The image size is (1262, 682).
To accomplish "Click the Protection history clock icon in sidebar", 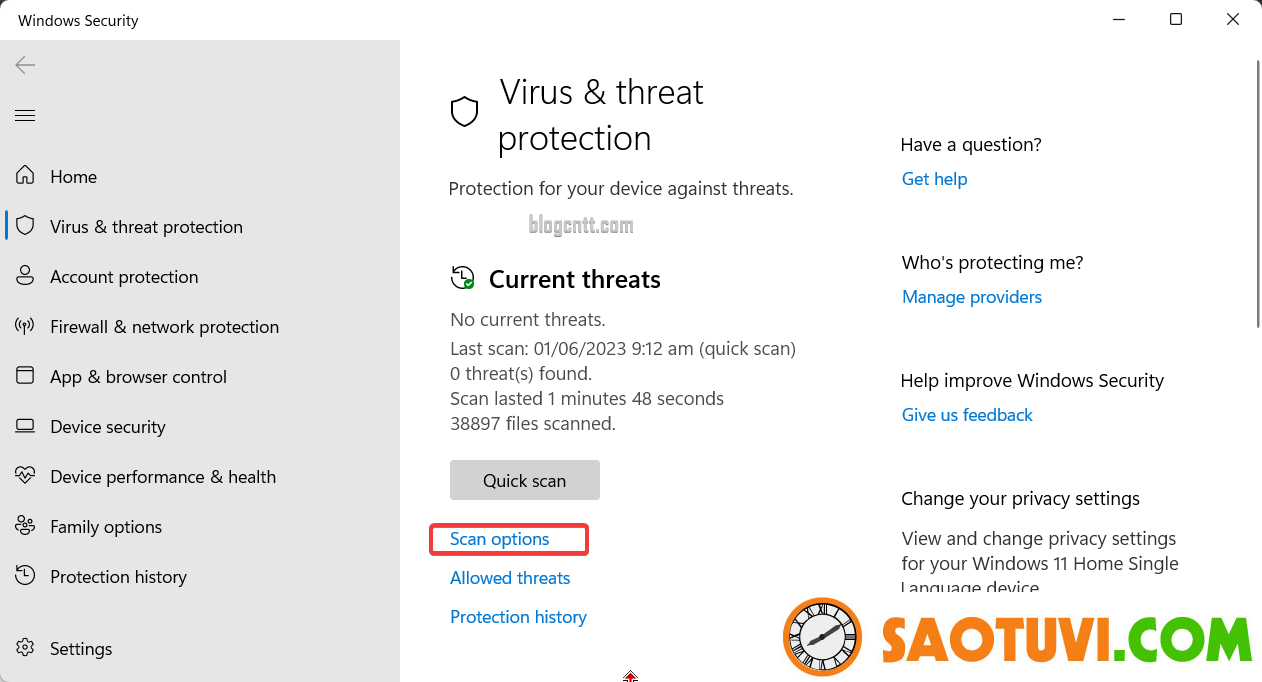I will (x=25, y=576).
